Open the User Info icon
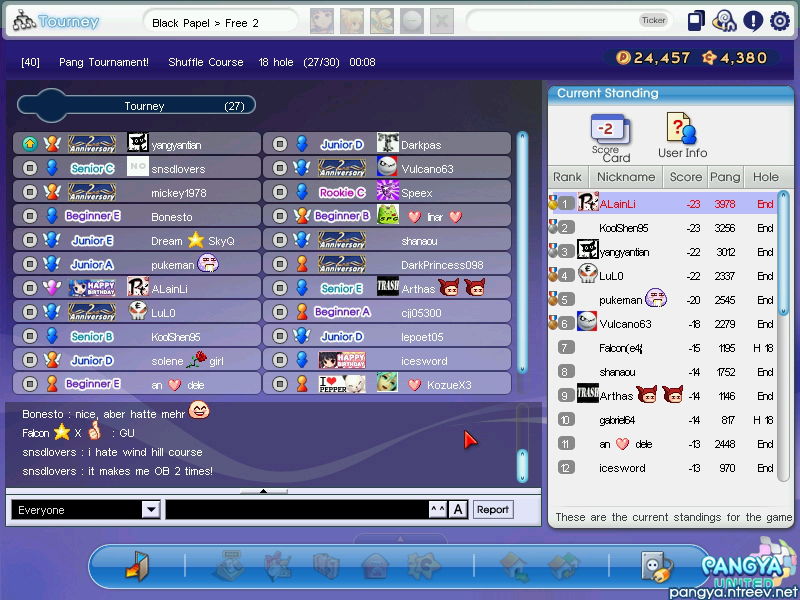This screenshot has height=600, width=800. point(682,135)
